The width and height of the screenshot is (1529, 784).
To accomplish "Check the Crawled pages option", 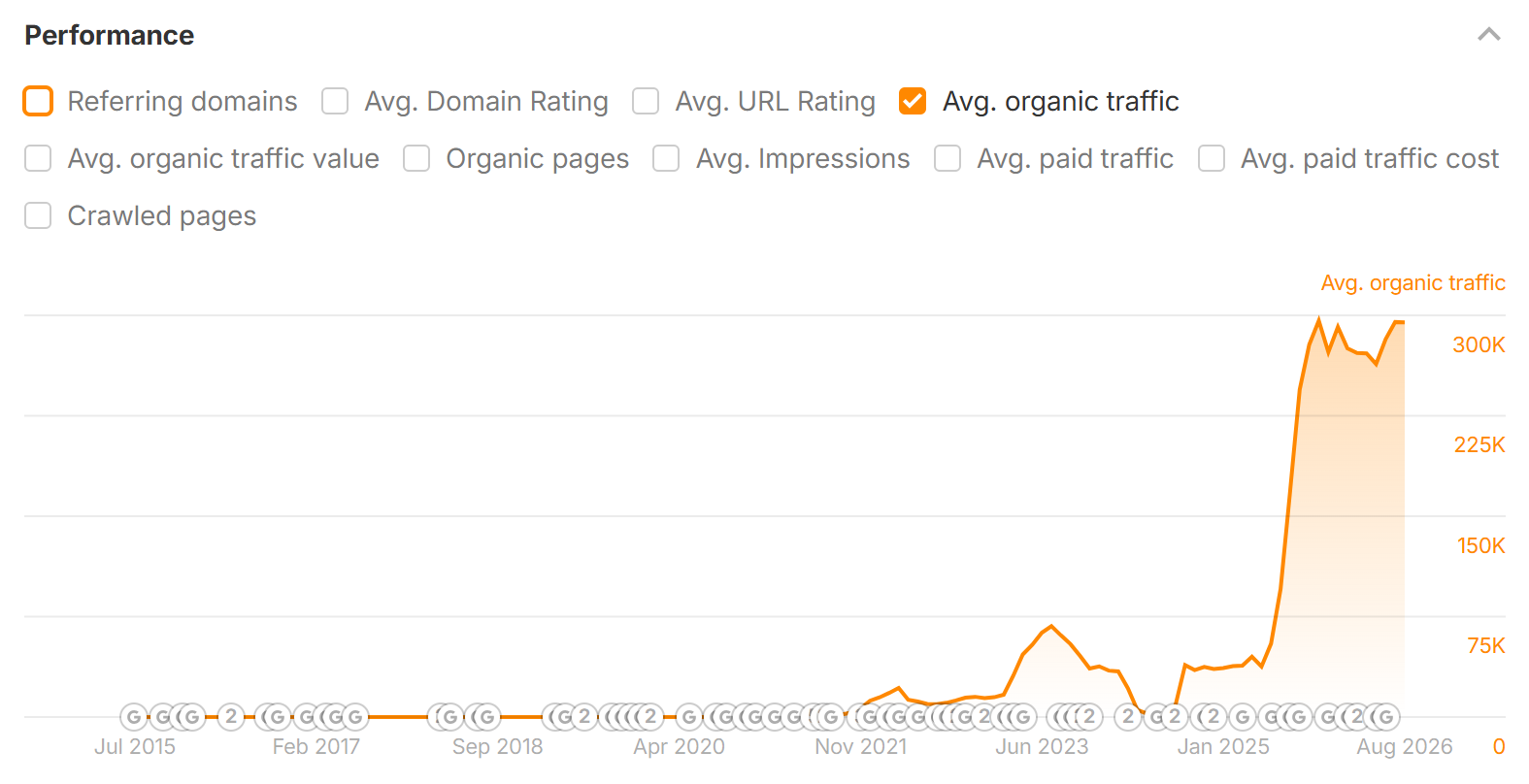I will [38, 215].
